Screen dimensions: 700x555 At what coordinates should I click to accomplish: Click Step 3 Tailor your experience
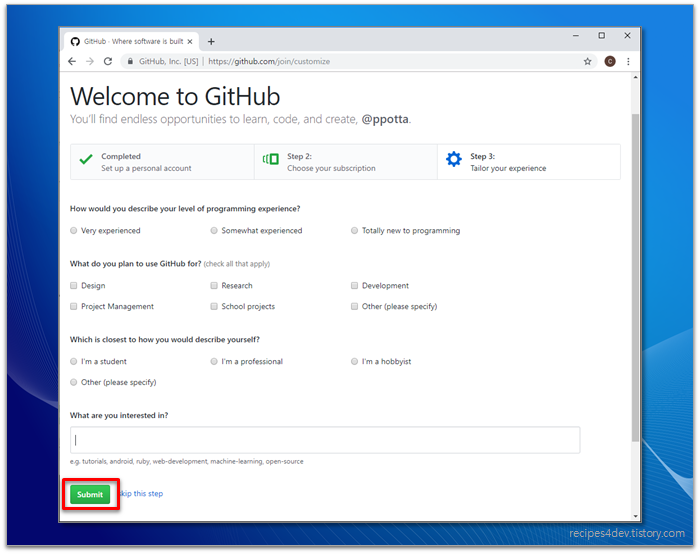529,162
